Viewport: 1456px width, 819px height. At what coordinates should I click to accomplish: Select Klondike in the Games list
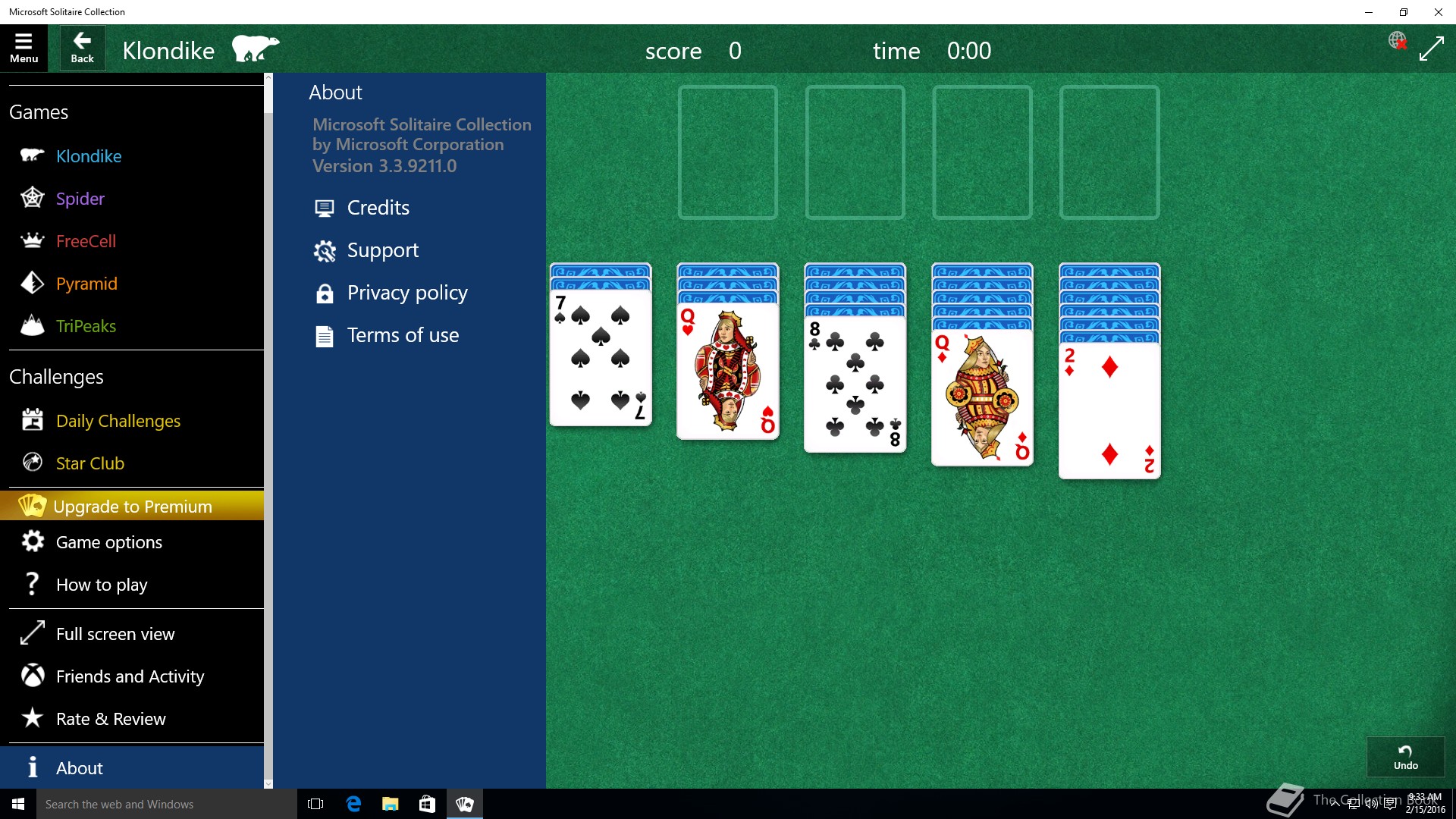[x=89, y=156]
